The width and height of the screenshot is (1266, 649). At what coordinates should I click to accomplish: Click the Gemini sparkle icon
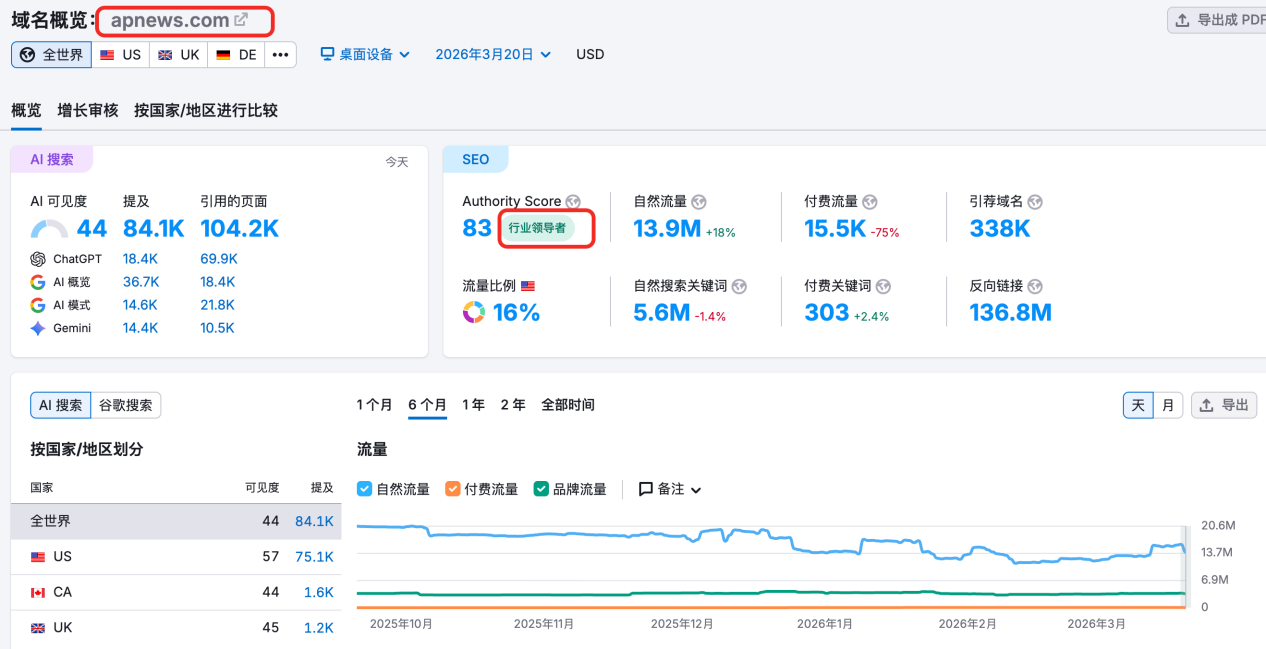point(38,328)
